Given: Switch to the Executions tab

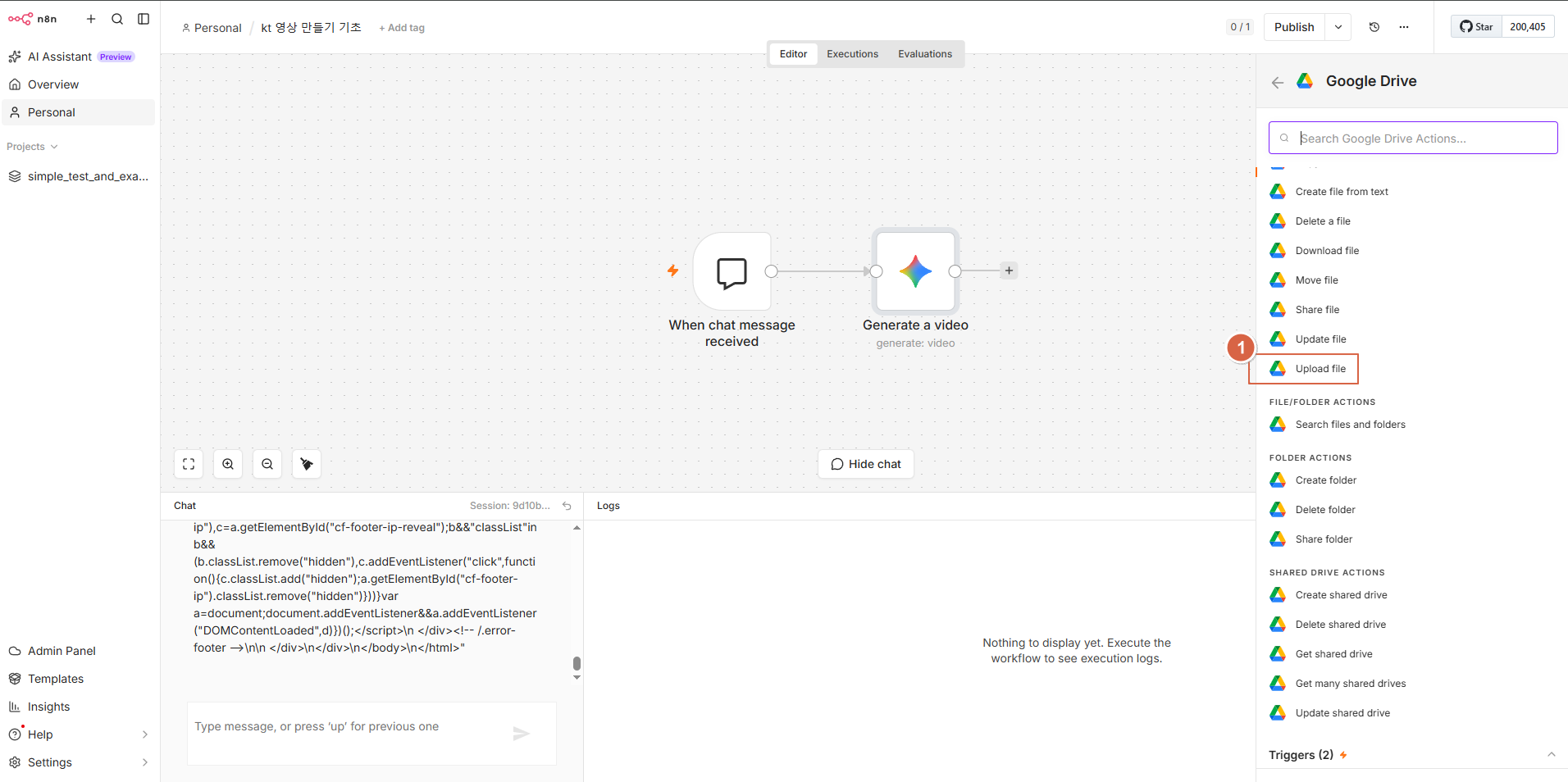Looking at the screenshot, I should 852,54.
